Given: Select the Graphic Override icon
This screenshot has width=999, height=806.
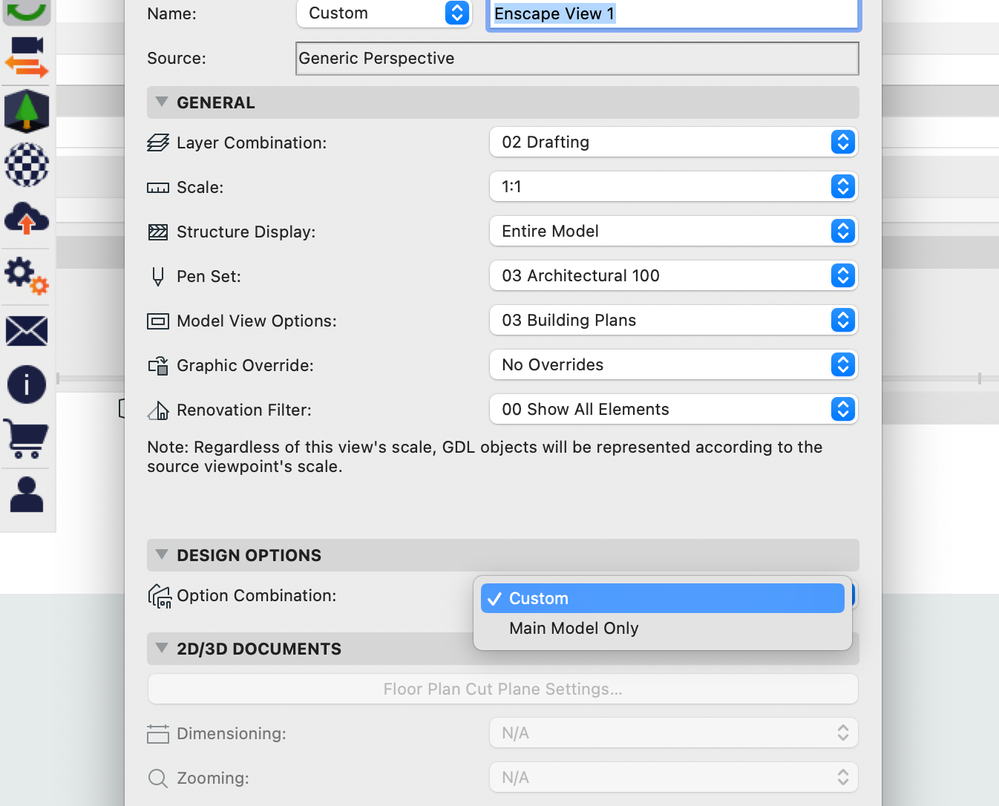Looking at the screenshot, I should point(158,365).
